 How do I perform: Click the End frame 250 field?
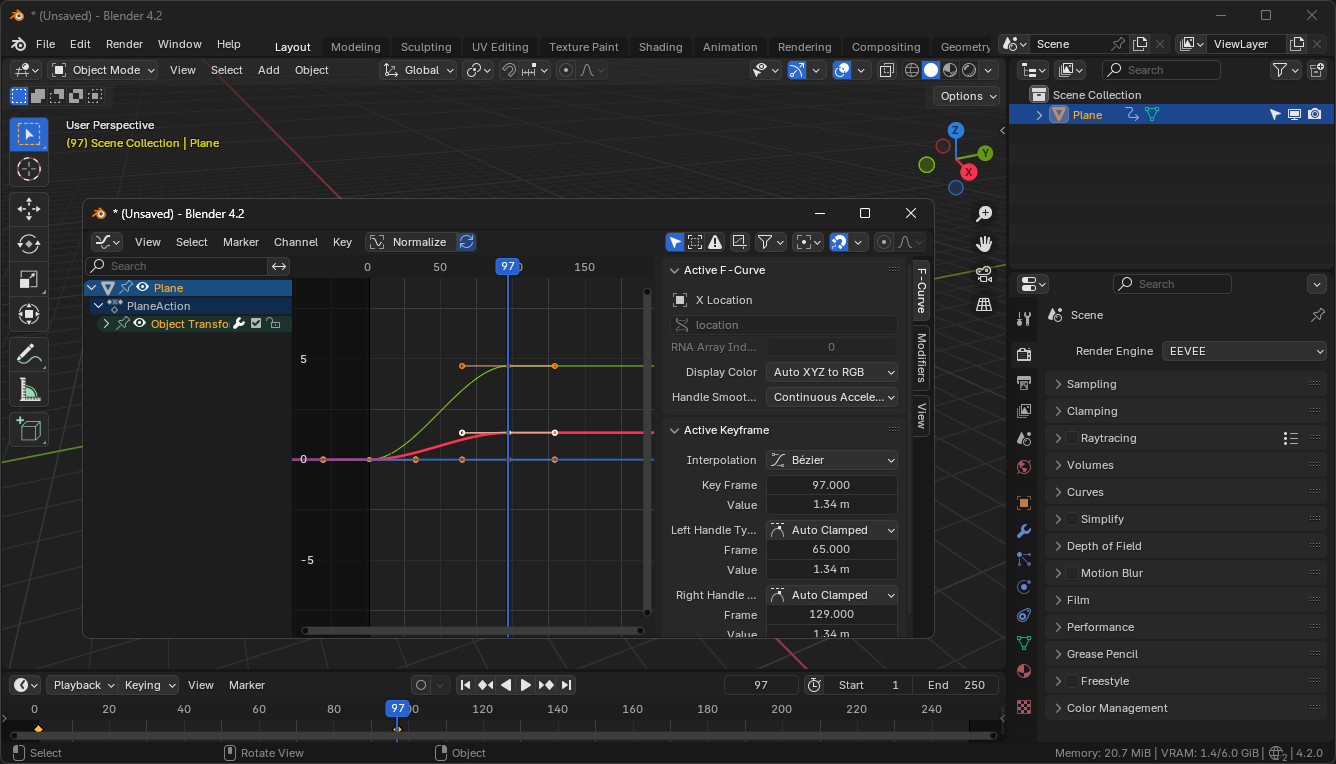958,685
